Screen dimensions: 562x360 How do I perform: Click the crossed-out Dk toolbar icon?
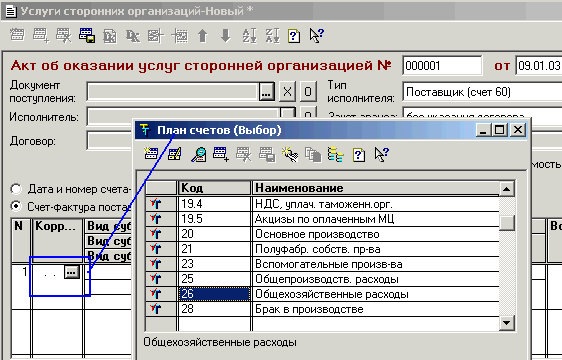(x=133, y=36)
